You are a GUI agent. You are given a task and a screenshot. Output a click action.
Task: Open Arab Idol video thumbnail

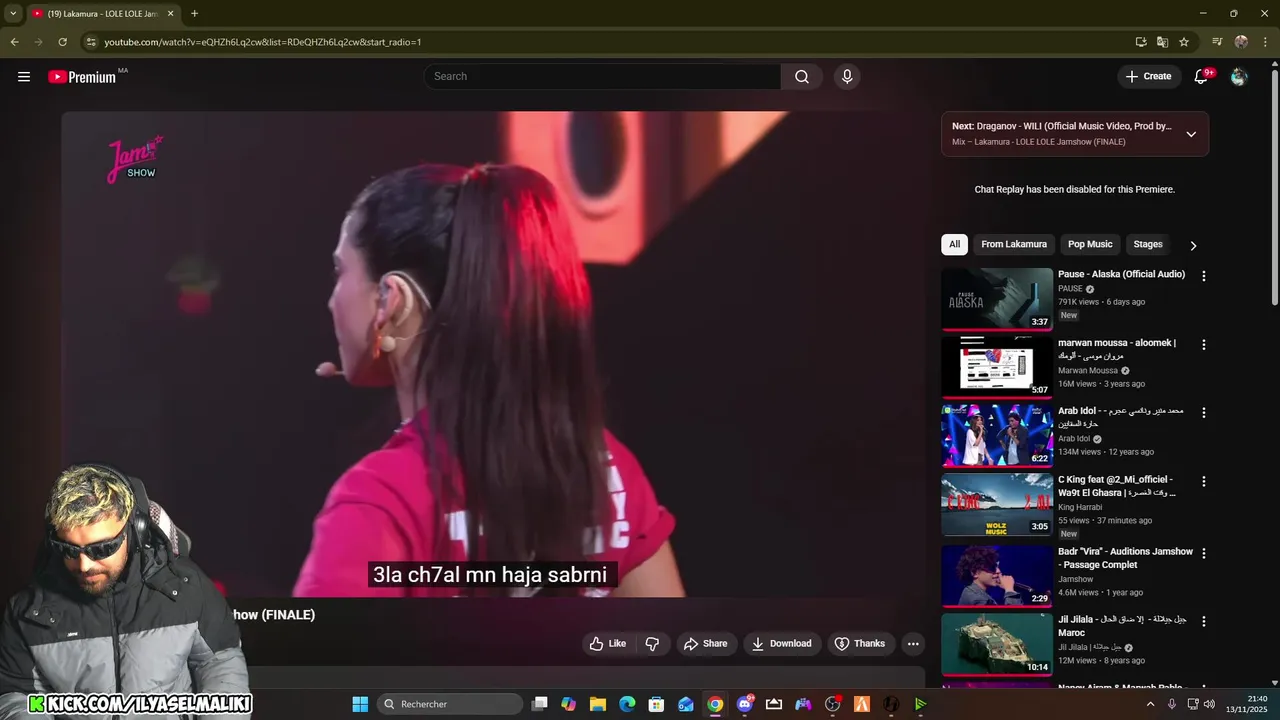(997, 436)
